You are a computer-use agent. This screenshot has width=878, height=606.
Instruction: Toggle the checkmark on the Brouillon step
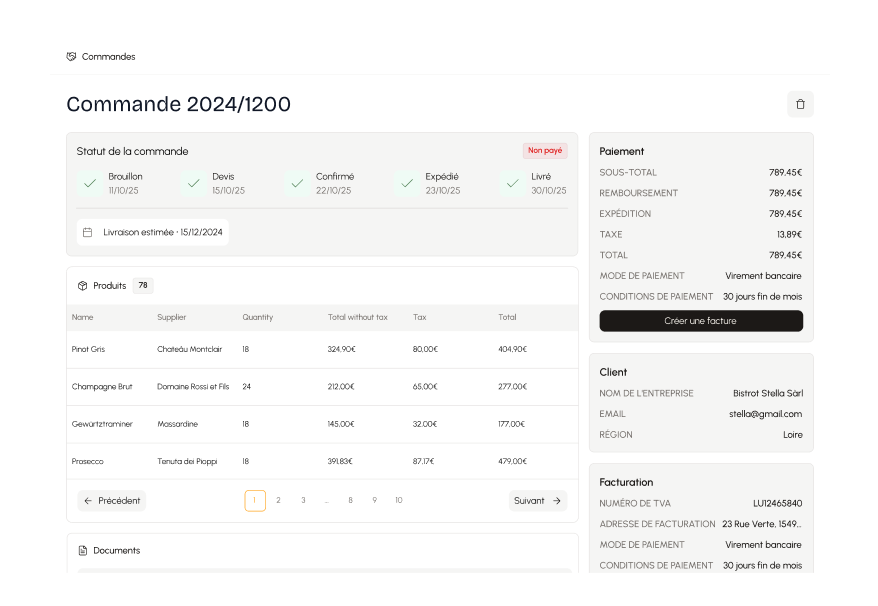90,183
